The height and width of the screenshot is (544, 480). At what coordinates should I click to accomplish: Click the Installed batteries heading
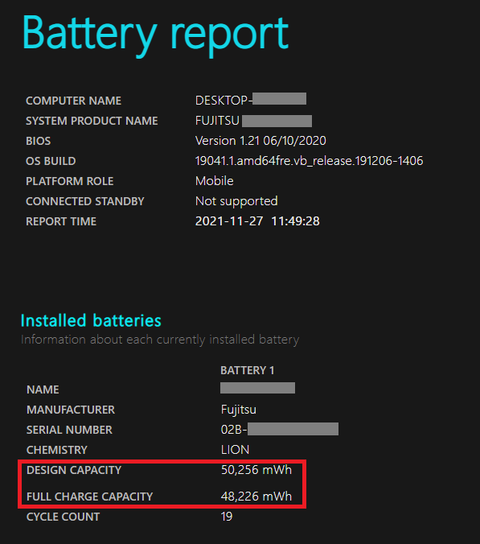click(x=91, y=320)
